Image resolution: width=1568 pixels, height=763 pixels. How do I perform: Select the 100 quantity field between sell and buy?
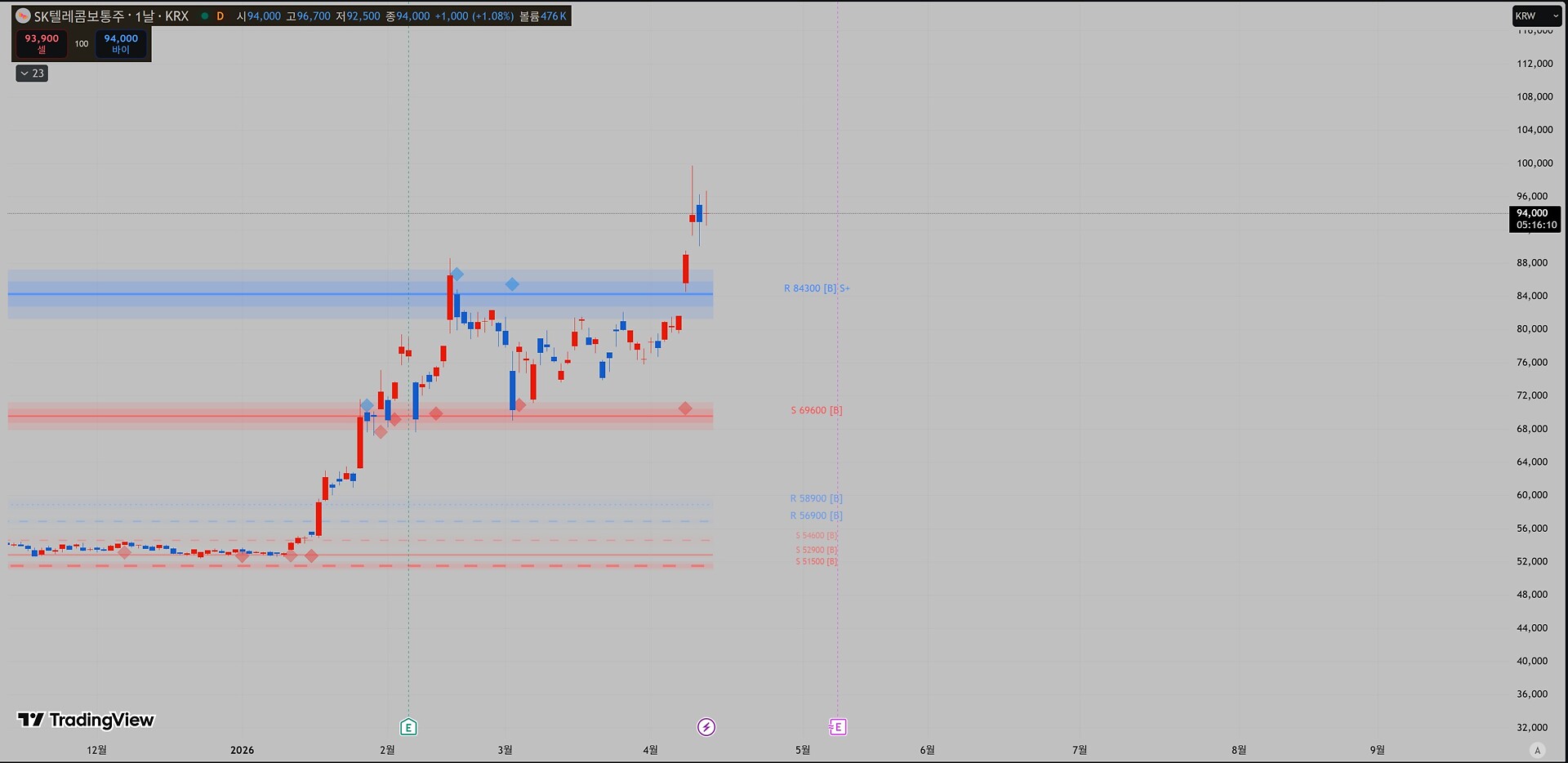tap(82, 43)
